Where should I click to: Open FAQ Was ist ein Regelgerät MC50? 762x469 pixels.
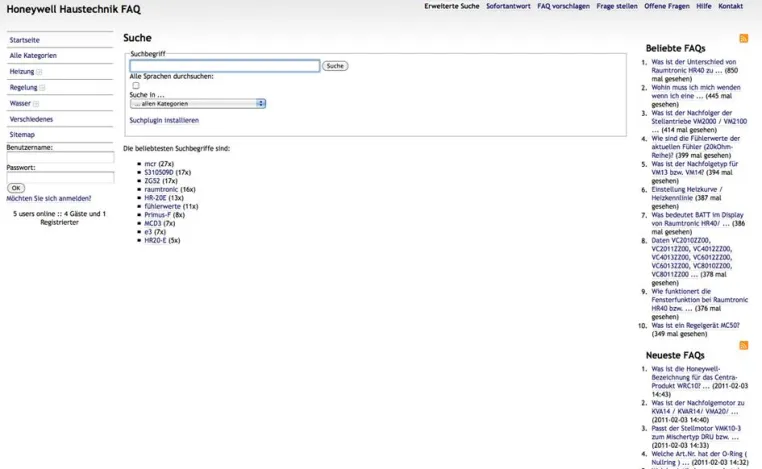tap(695, 326)
